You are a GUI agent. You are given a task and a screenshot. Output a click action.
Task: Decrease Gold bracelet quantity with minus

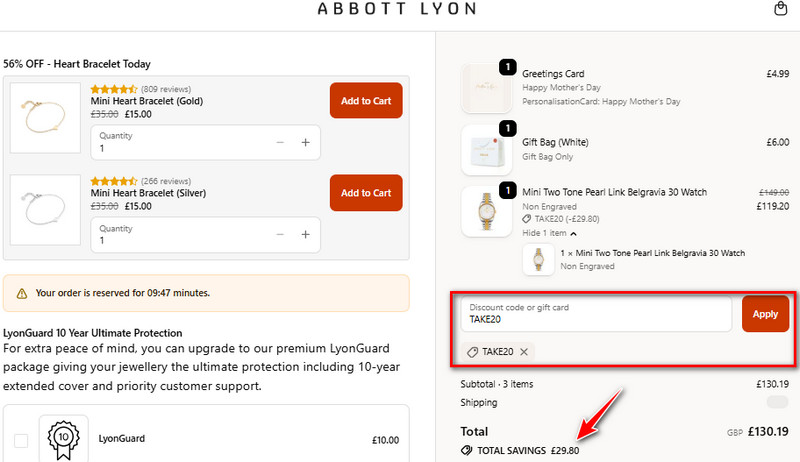(x=279, y=143)
